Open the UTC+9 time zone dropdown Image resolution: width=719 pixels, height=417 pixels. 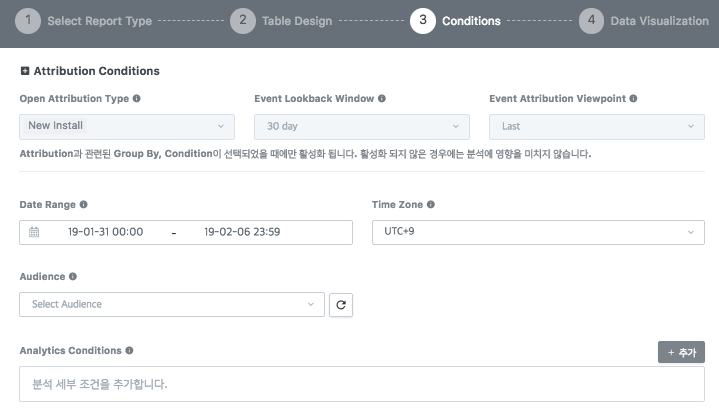coord(538,232)
